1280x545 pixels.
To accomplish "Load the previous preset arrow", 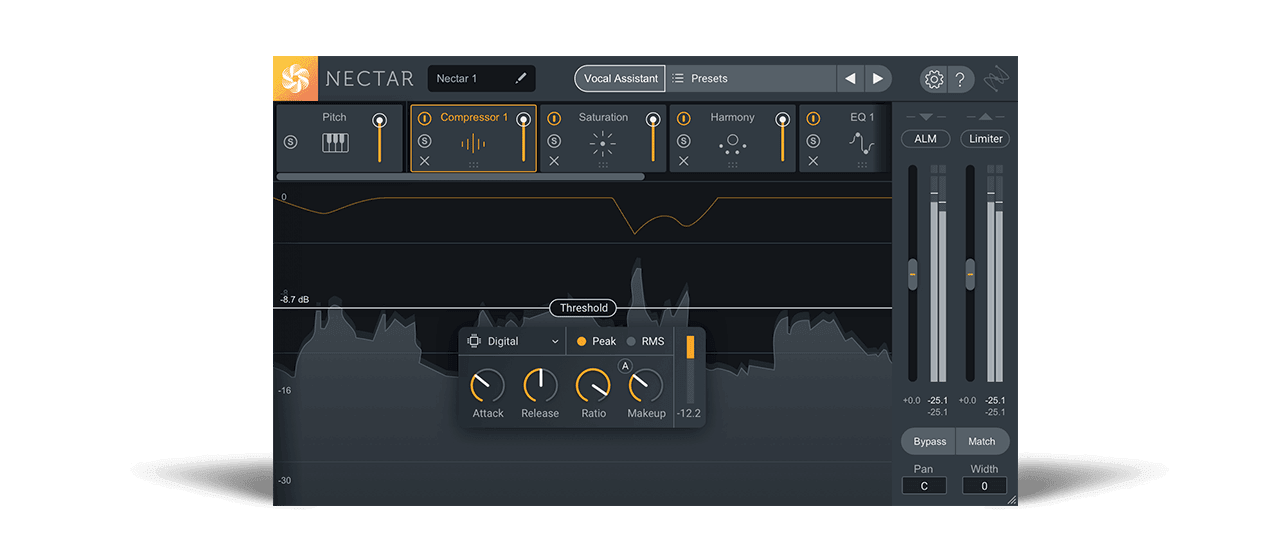I will (850, 78).
